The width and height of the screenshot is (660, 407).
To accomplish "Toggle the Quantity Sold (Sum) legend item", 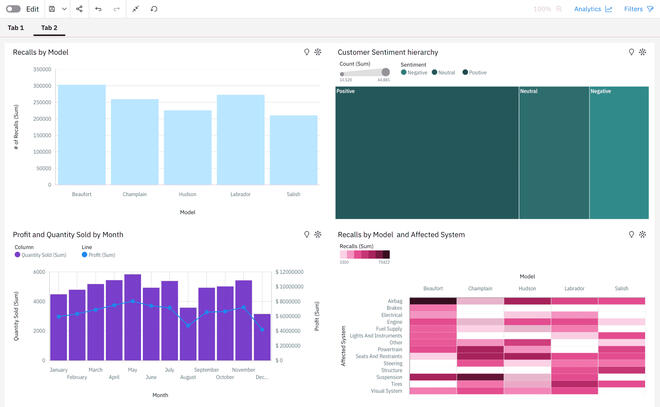I will [x=39, y=255].
